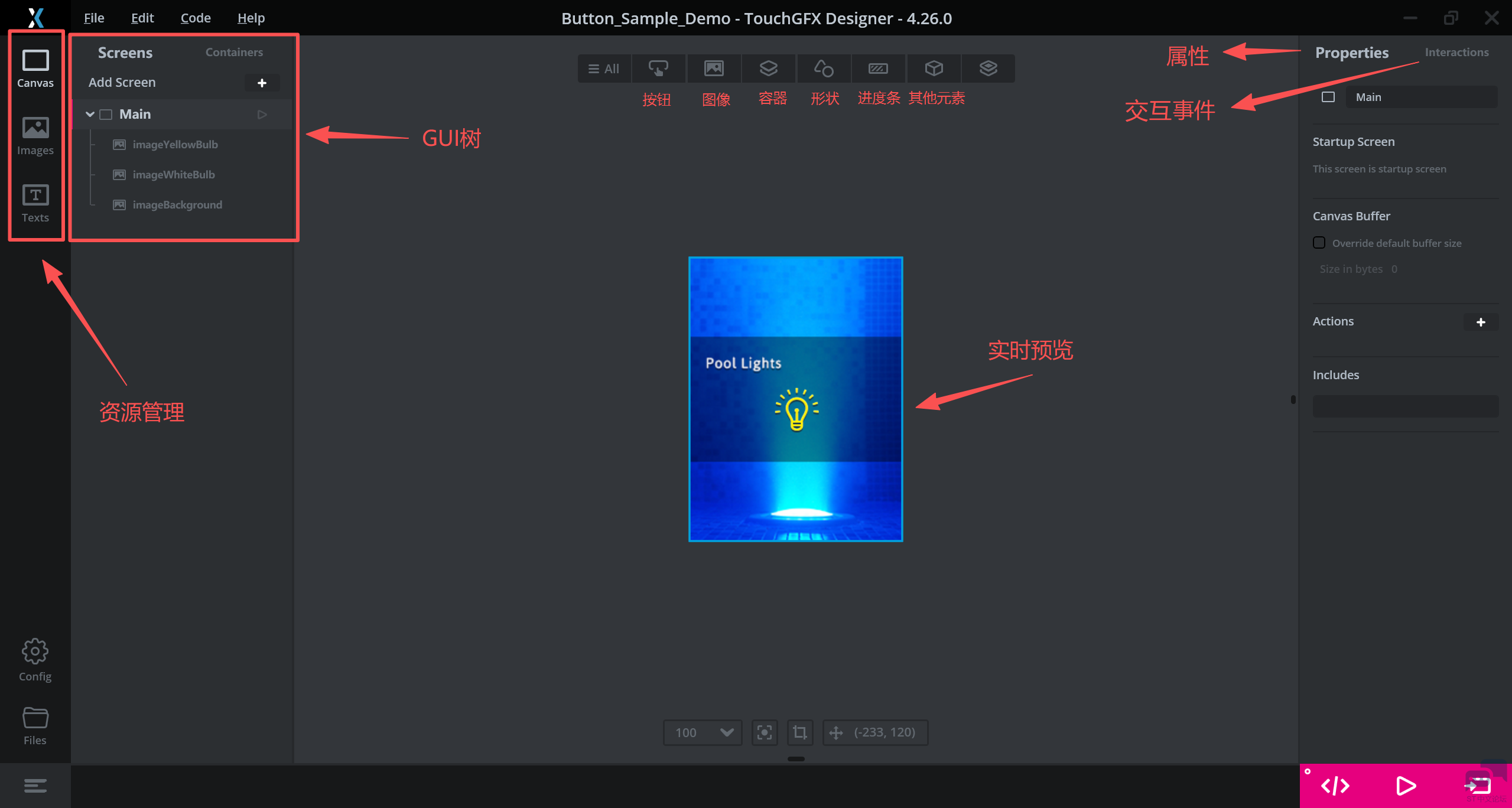The image size is (1512, 808).
Task: Collapse the Main screen tree node
Action: point(90,115)
